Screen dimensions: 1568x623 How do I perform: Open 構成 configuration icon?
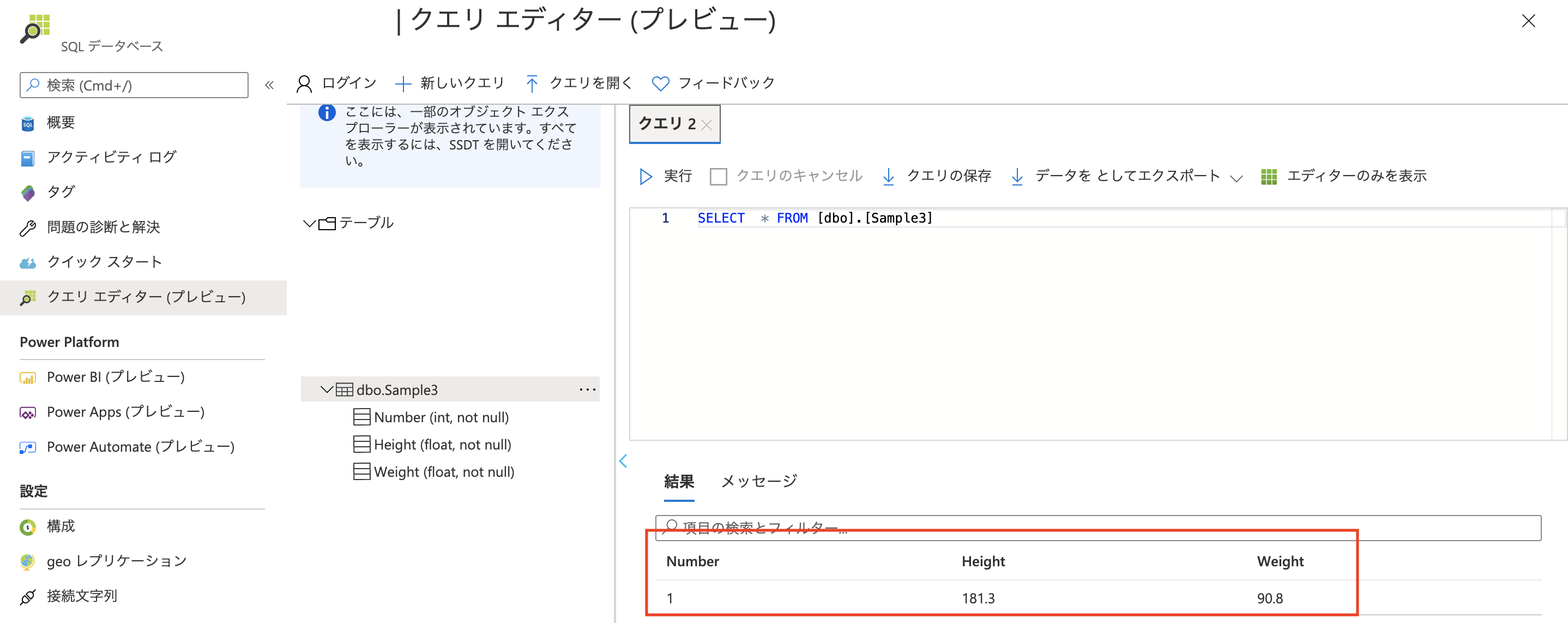[27, 527]
